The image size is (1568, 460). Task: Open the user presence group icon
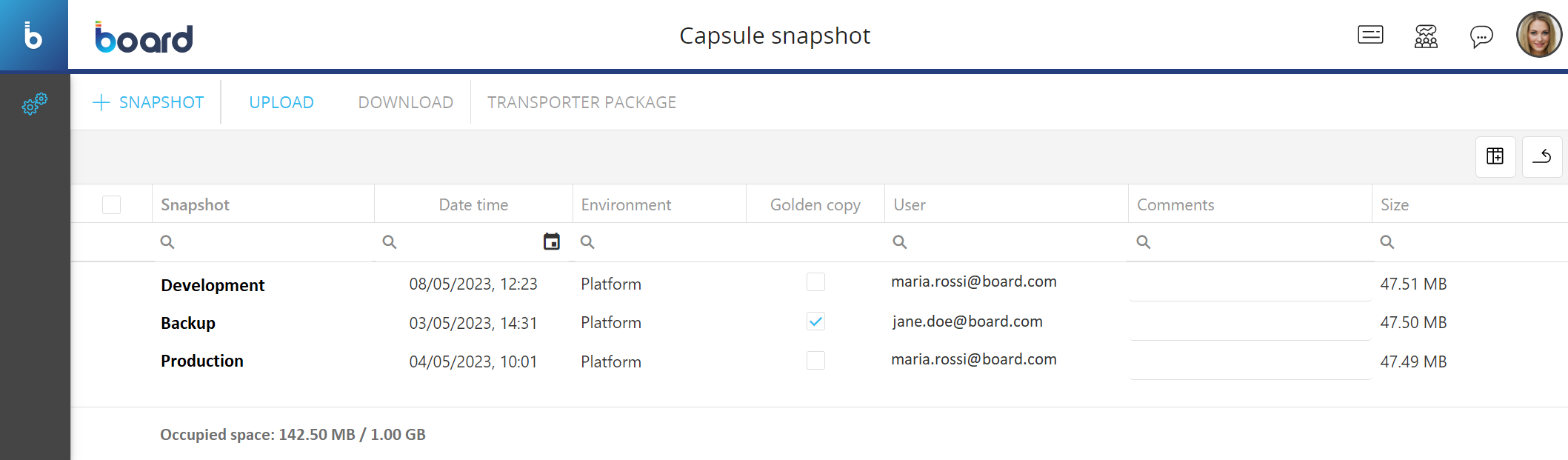click(1425, 36)
